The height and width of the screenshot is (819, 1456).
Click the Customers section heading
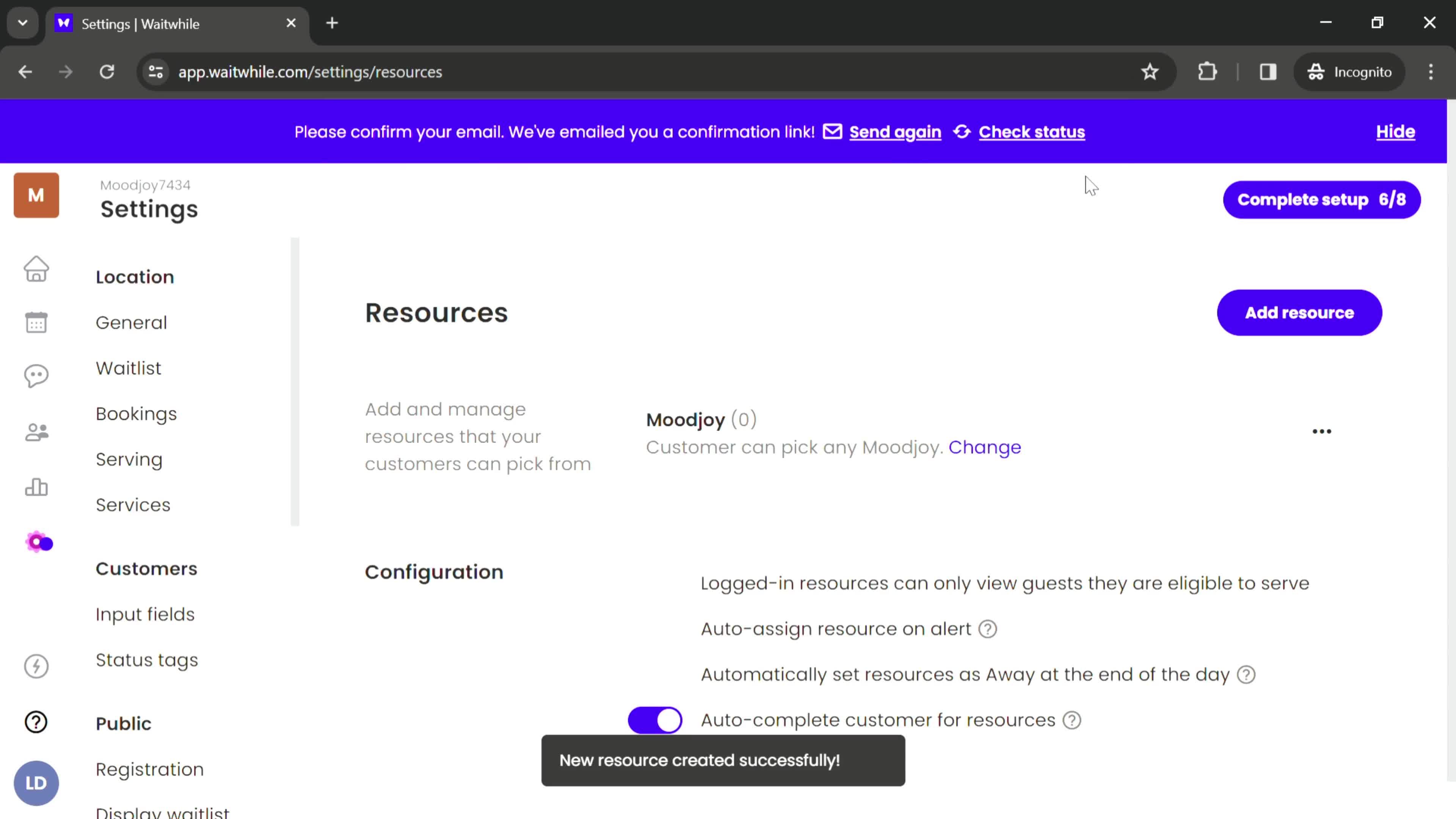pyautogui.click(x=146, y=569)
